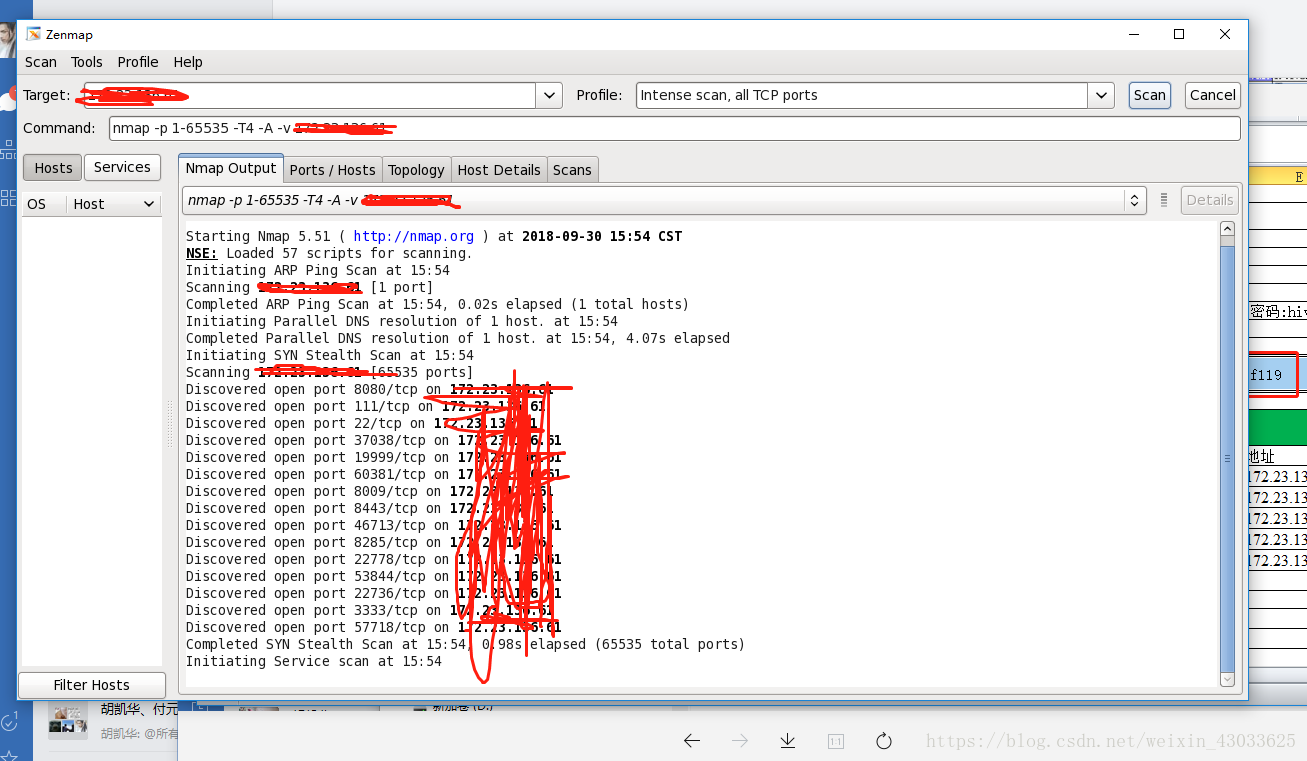
Task: Click the Scan button
Action: tap(1149, 94)
